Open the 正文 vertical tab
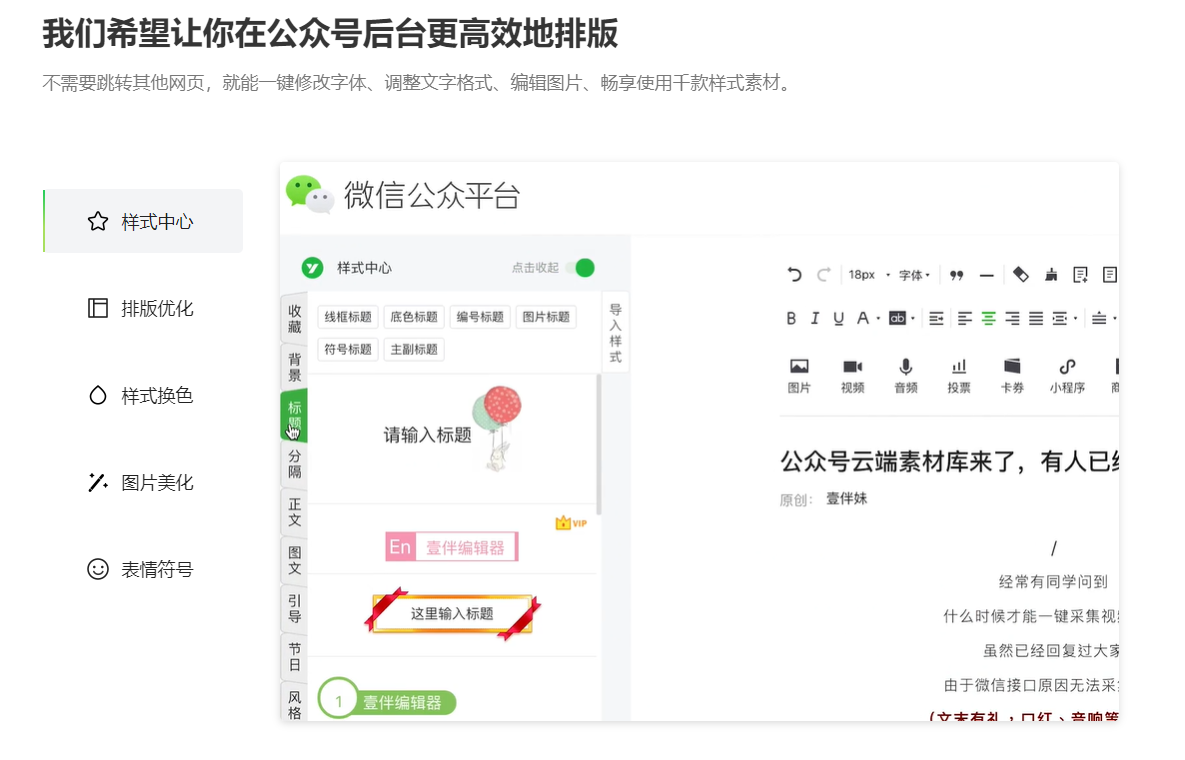Screen dimensions: 1185x760 (x=294, y=511)
